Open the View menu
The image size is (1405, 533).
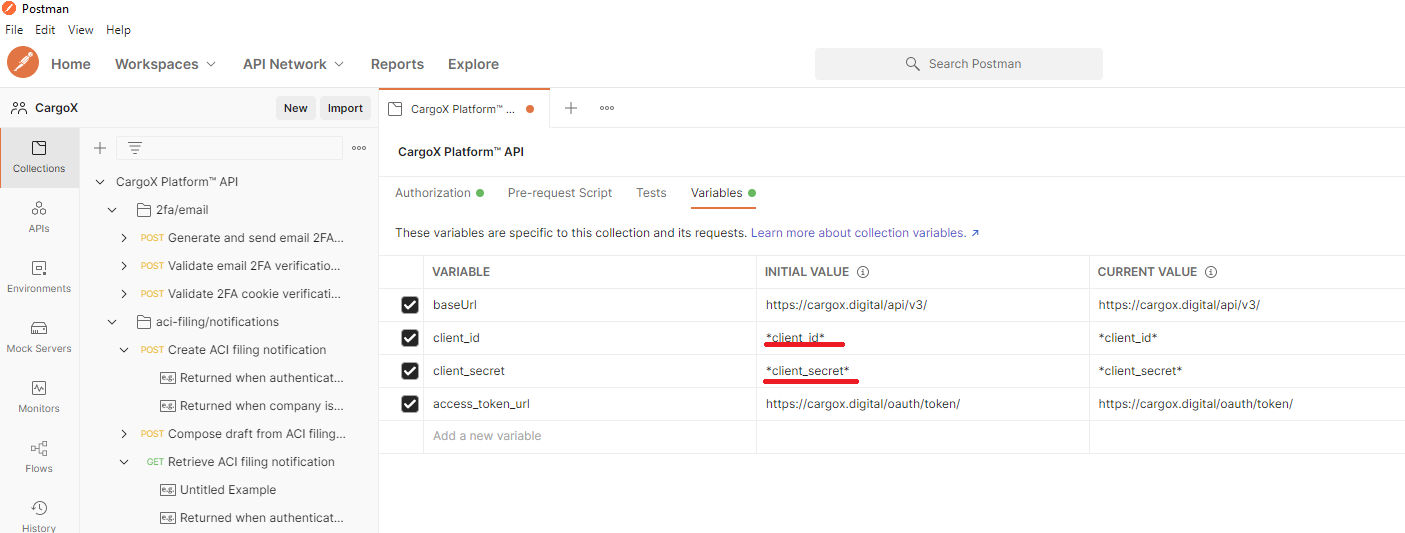tap(81, 30)
